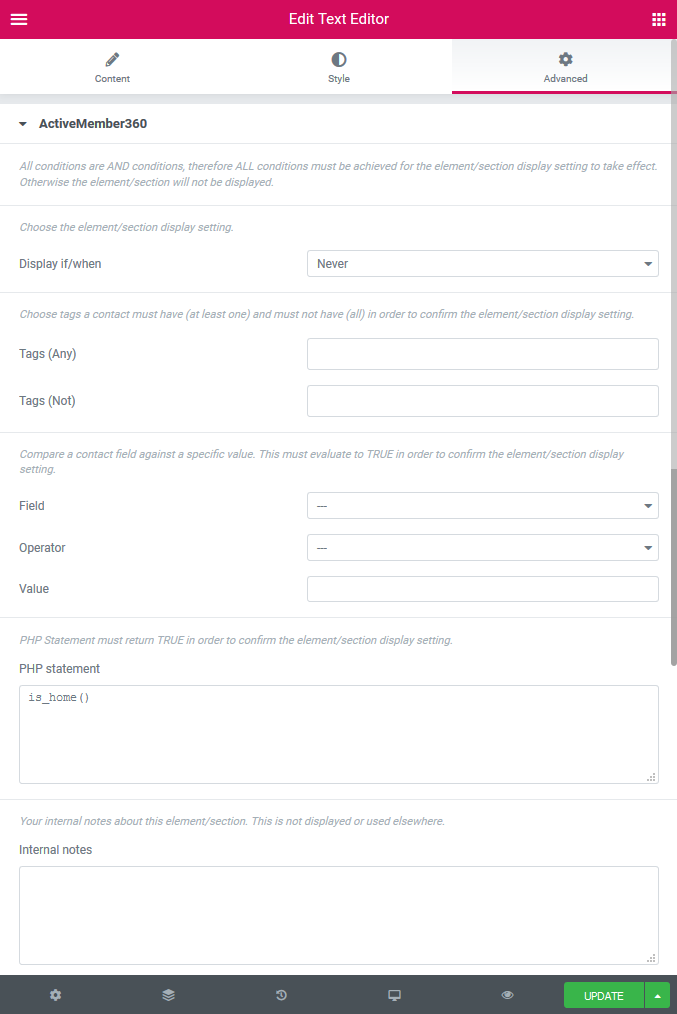Open the Navigator layers icon
The height and width of the screenshot is (1014, 677).
click(x=168, y=995)
